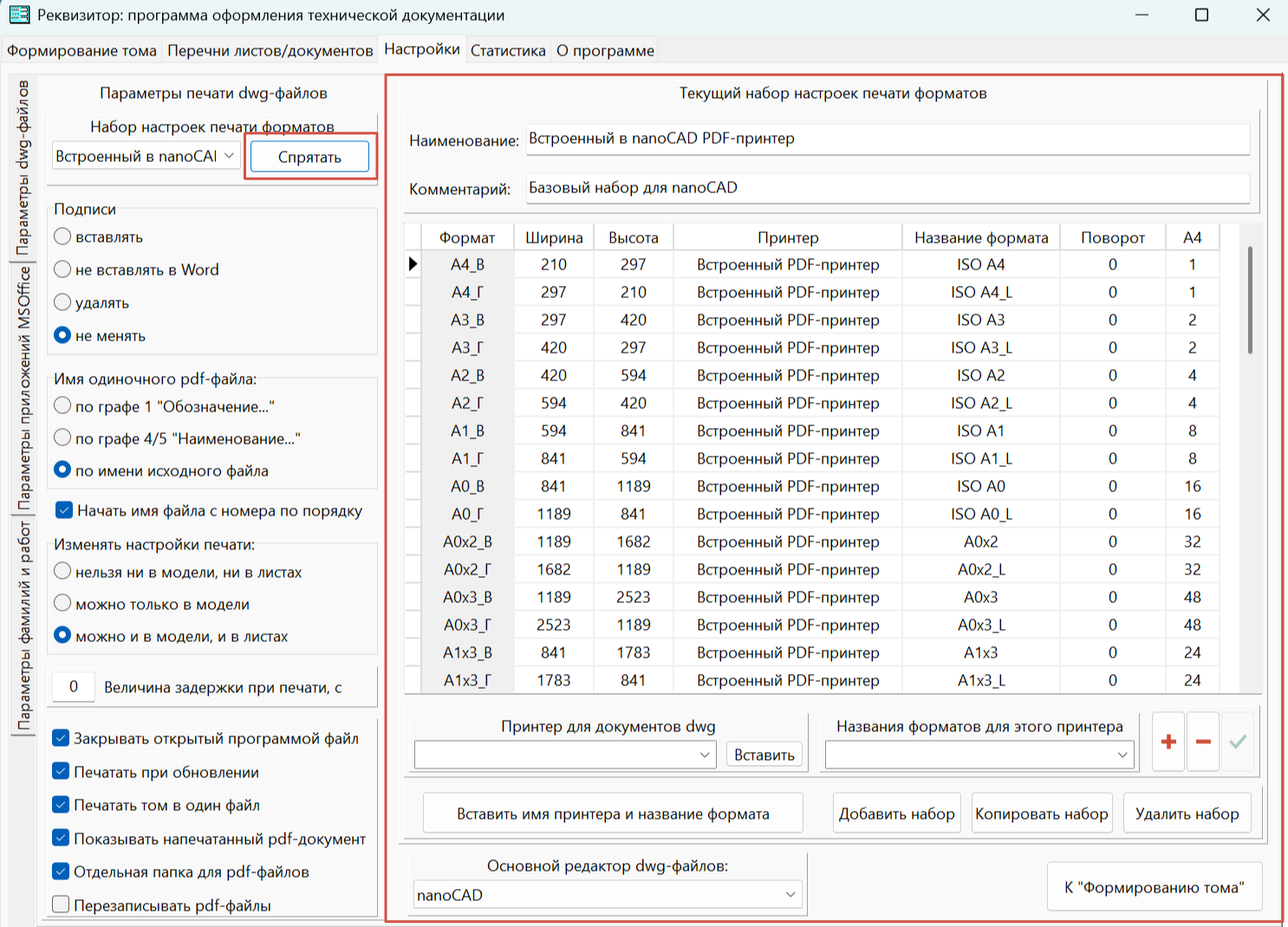Open the main dwg editor nanoCAD dropdown
This screenshot has height=927, width=1288.
pos(608,895)
